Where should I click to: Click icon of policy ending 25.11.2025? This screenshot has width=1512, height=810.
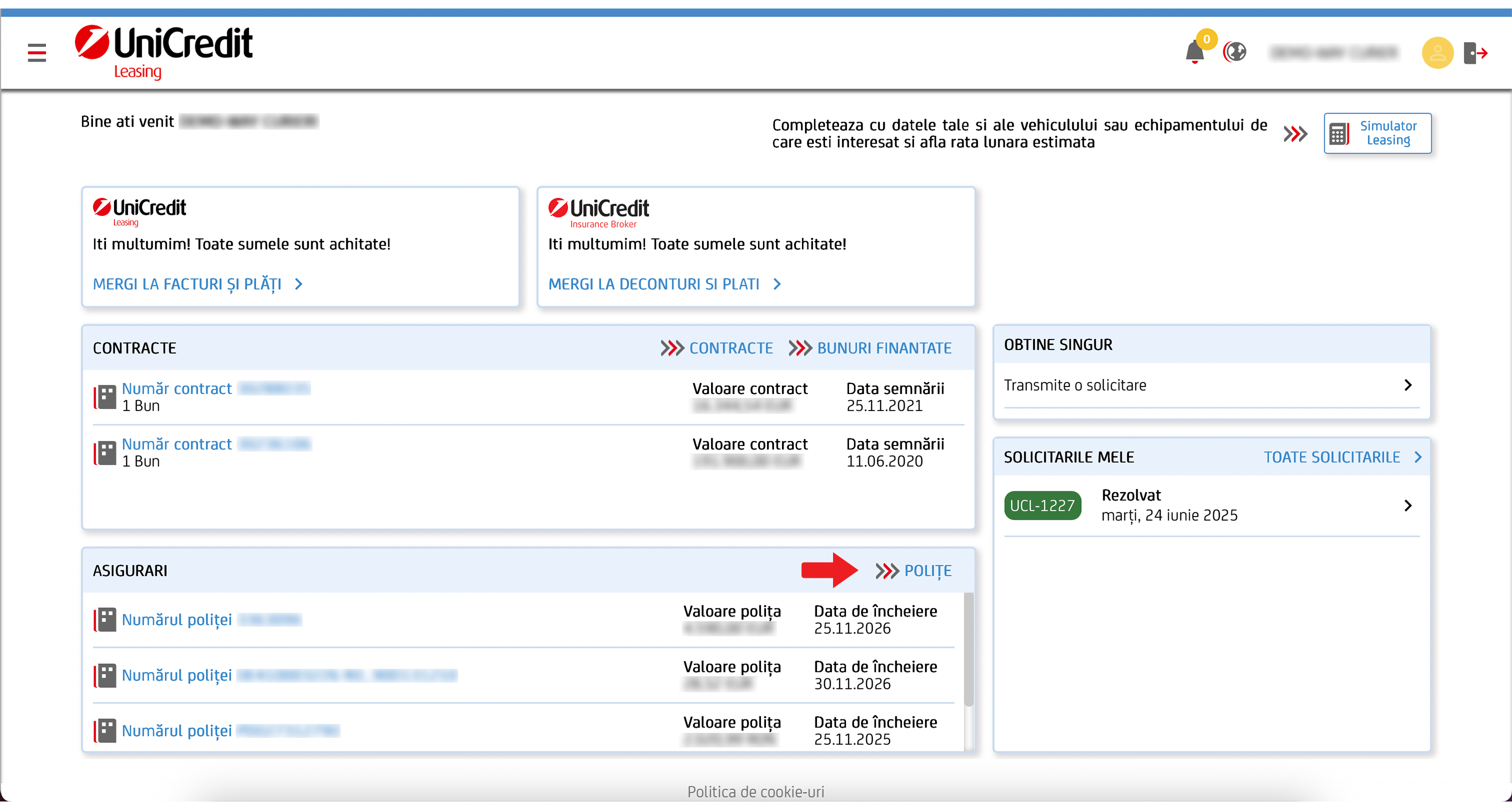pyautogui.click(x=105, y=731)
